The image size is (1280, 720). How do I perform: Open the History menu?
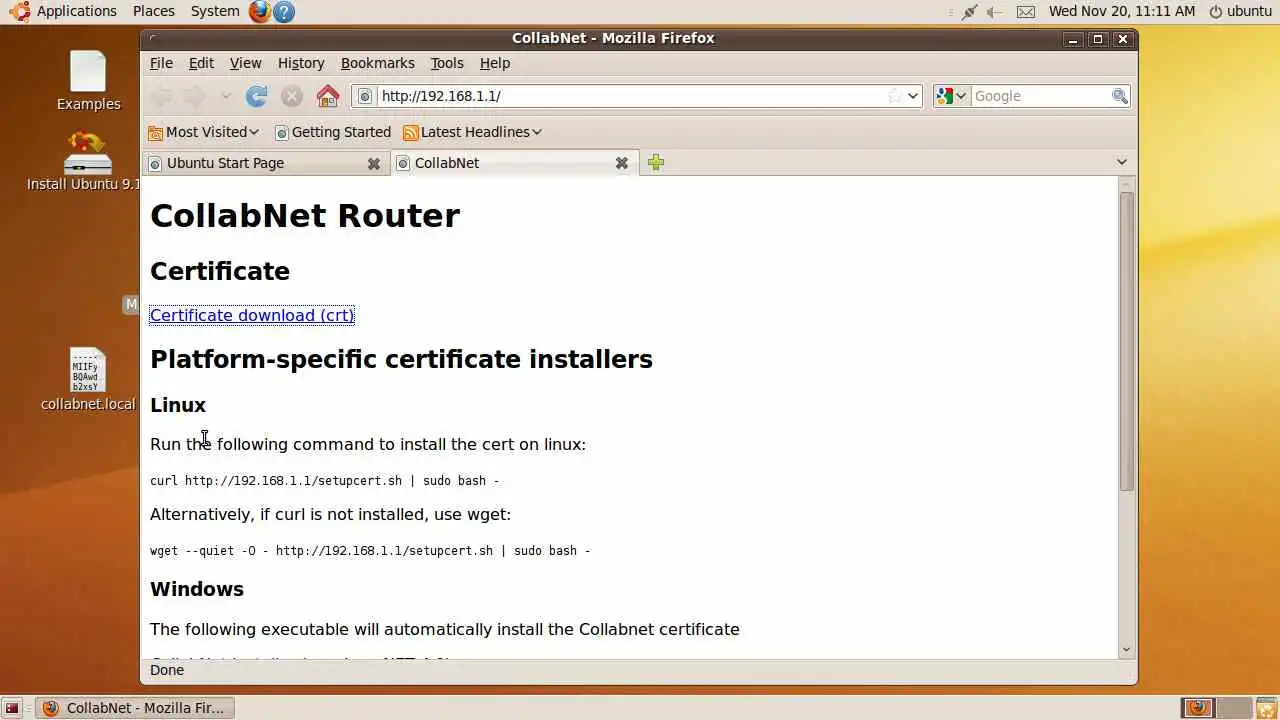click(x=301, y=63)
